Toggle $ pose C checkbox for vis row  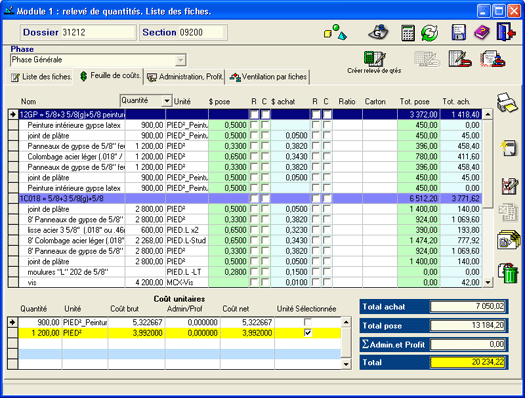point(265,283)
